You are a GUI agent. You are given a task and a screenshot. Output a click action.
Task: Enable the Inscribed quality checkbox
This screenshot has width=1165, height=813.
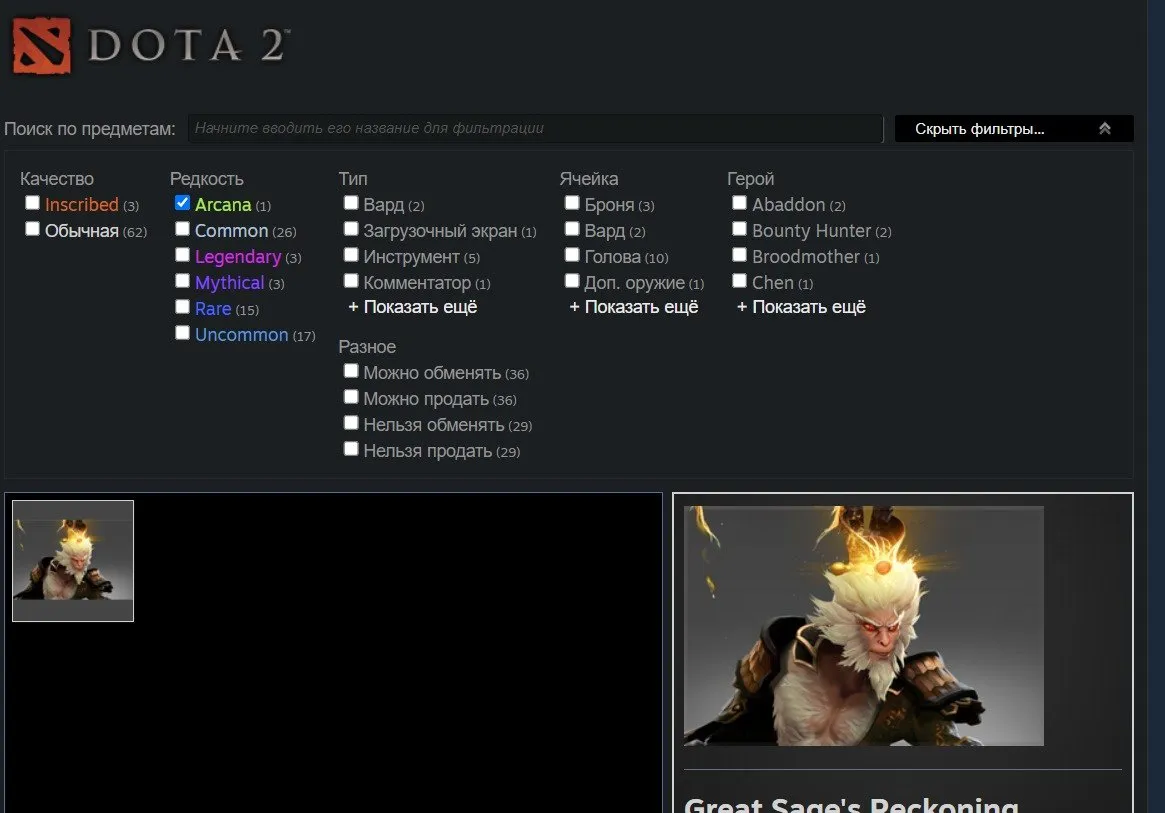click(x=32, y=203)
